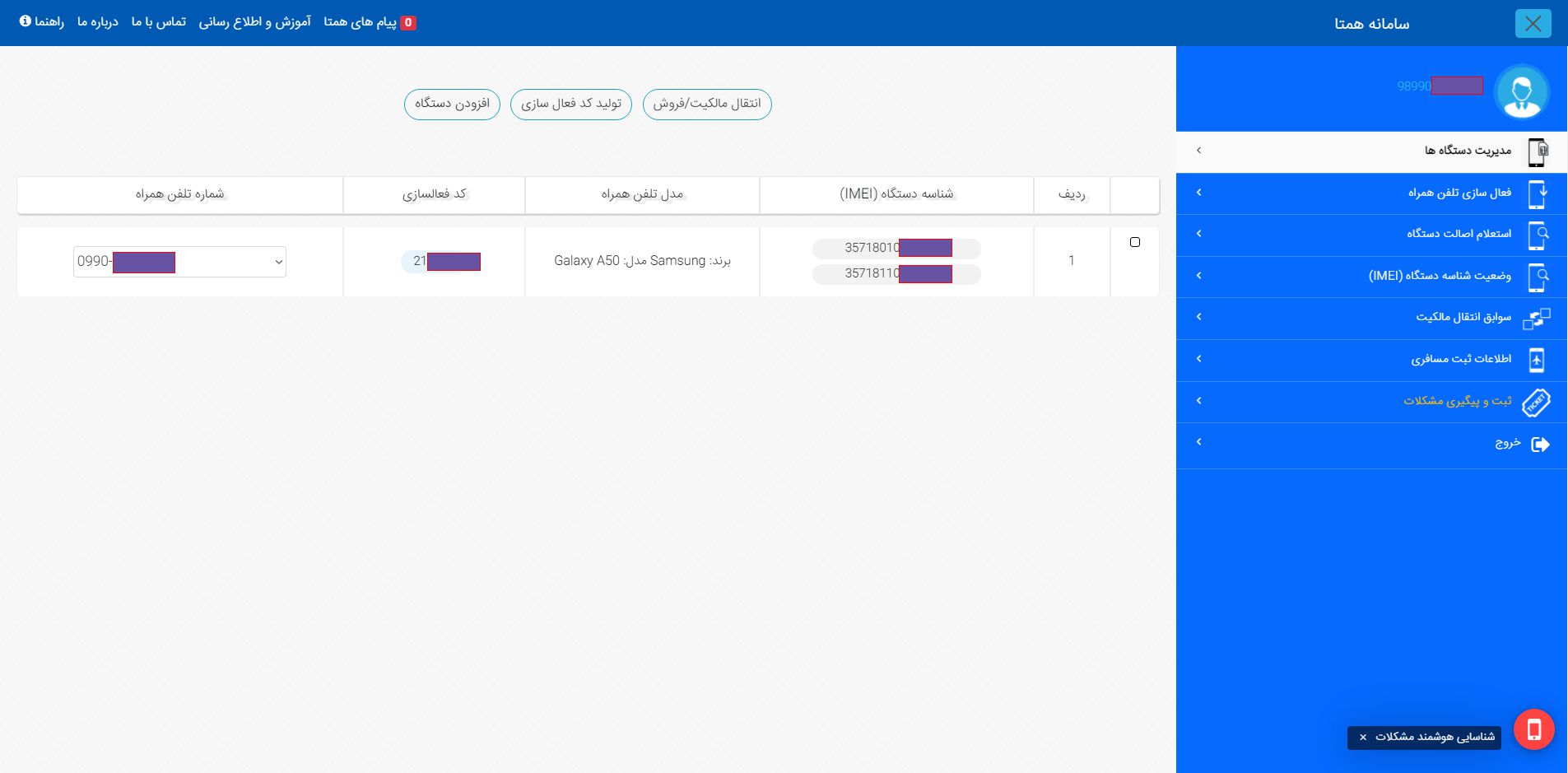Click the IMEI status search icon
This screenshot has width=1568, height=773.
point(1537,277)
